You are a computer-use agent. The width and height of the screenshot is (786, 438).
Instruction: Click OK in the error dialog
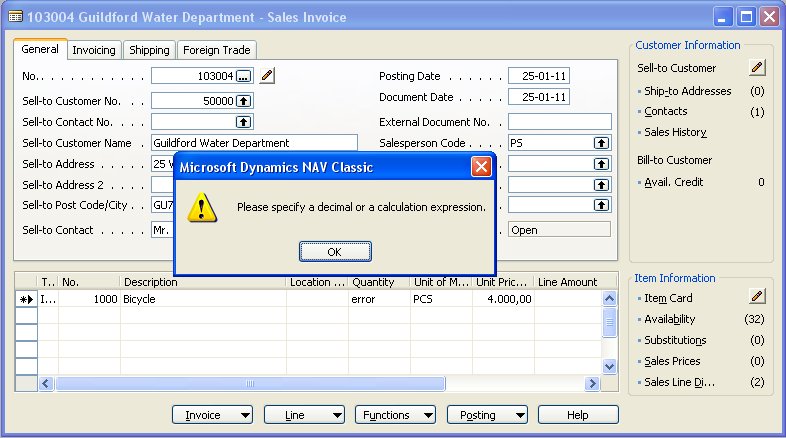click(x=335, y=252)
